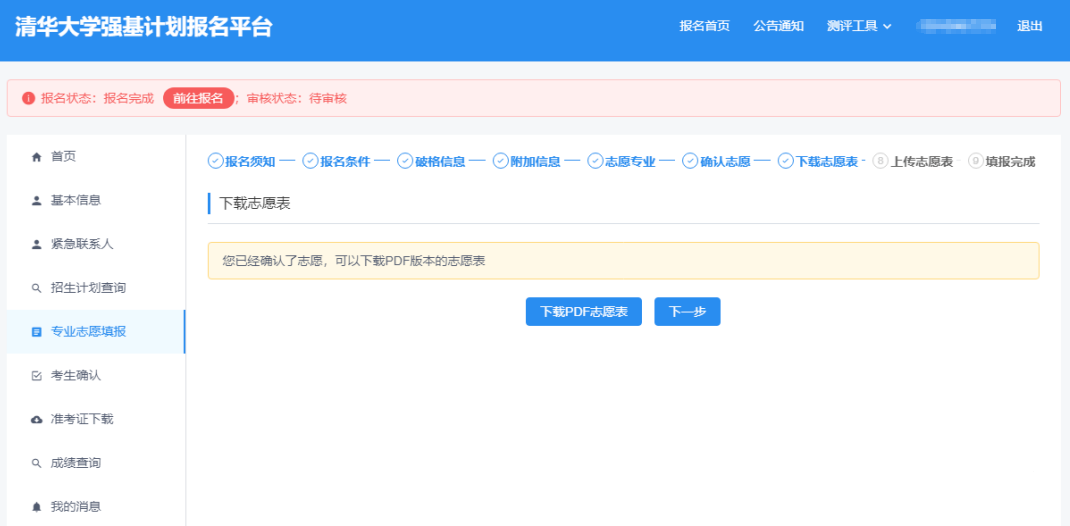
Task: Go to the 报名须知 step label
Action: [x=250, y=162]
